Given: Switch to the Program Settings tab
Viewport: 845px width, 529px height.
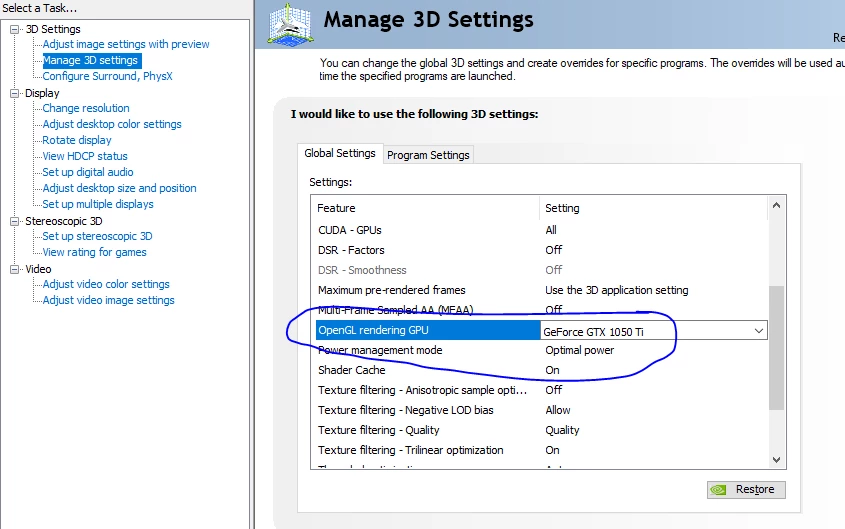Looking at the screenshot, I should pyautogui.click(x=428, y=155).
